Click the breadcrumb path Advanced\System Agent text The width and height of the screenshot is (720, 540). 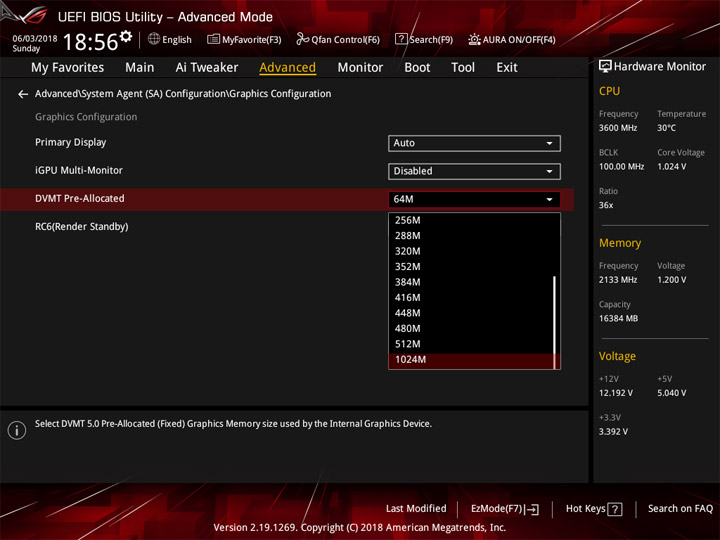[x=183, y=94]
